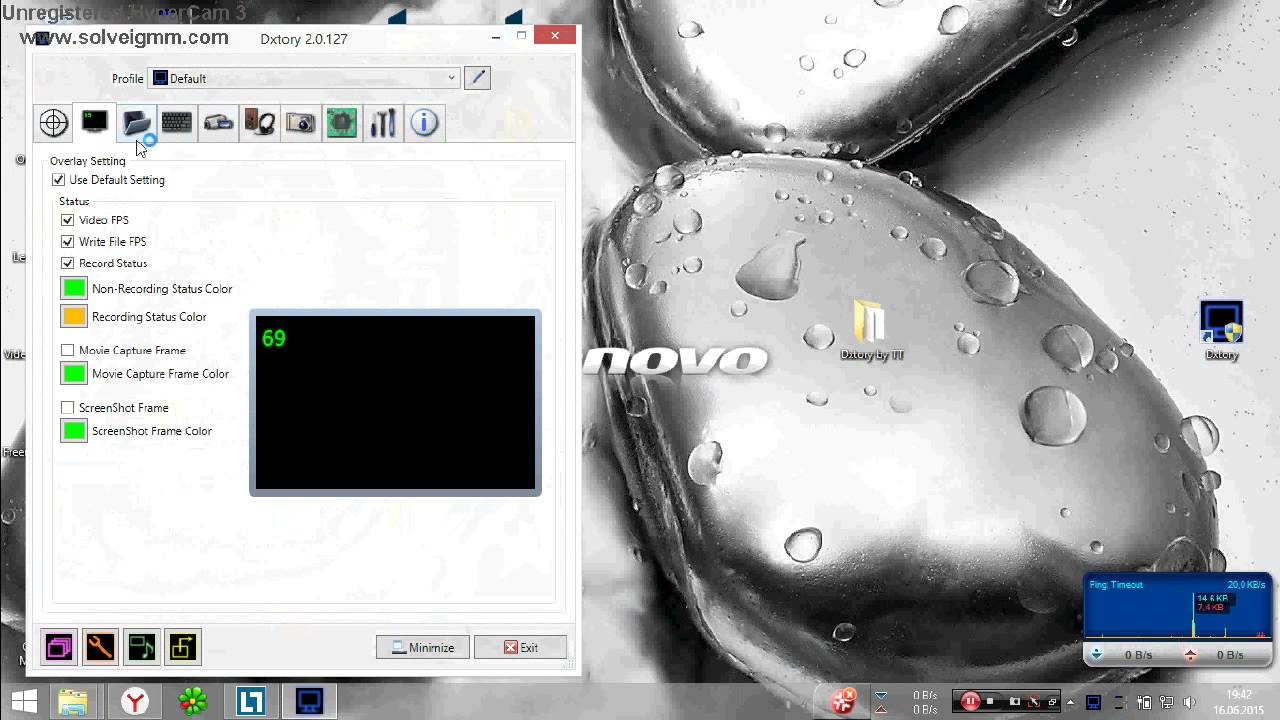The image size is (1280, 720).
Task: Uncheck the Video FPS checkbox
Action: (68, 220)
